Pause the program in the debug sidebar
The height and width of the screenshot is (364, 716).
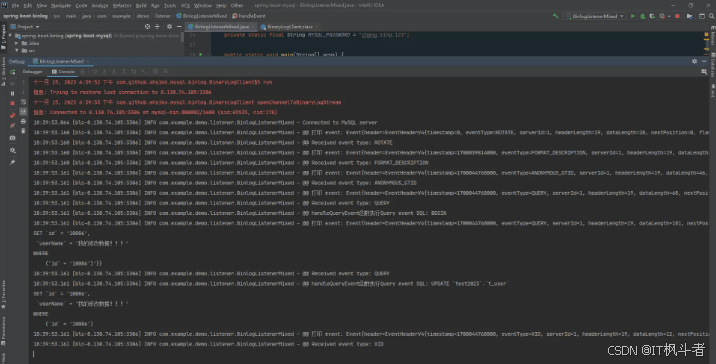click(12, 93)
